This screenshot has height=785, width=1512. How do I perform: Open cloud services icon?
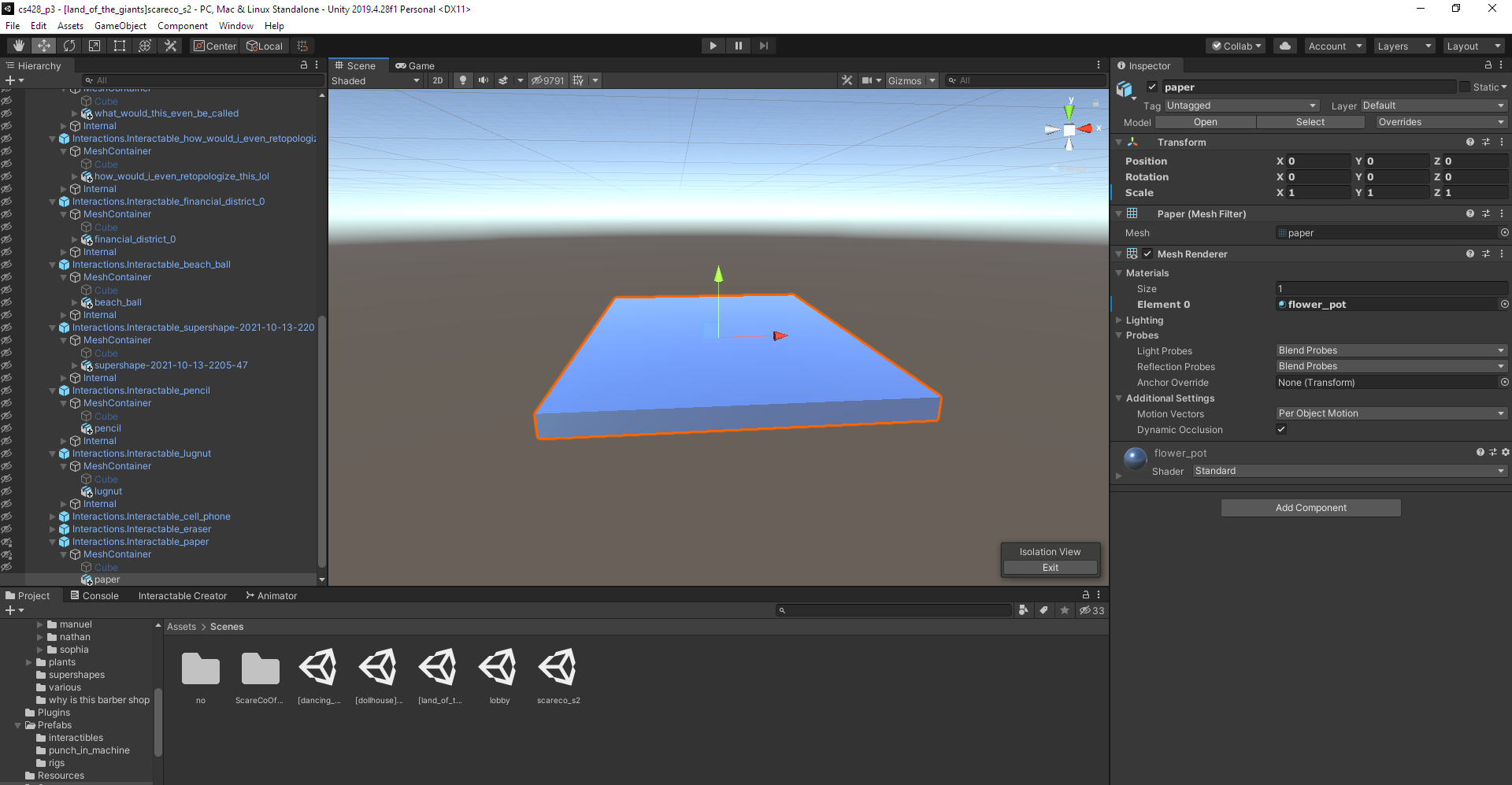pyautogui.click(x=1285, y=46)
